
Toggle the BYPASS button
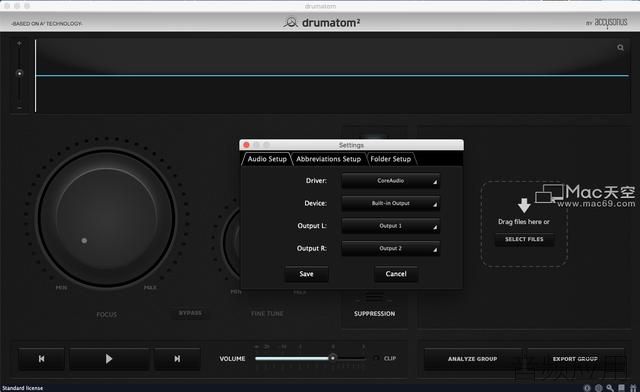190,313
